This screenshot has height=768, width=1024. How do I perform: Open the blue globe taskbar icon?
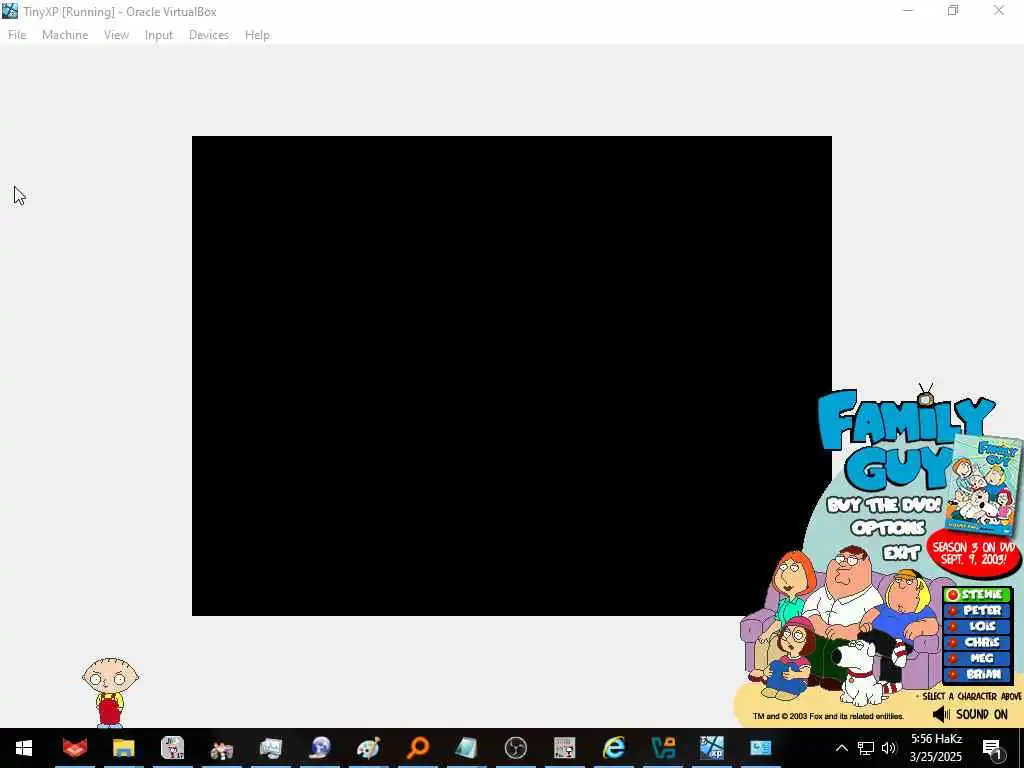click(x=320, y=748)
